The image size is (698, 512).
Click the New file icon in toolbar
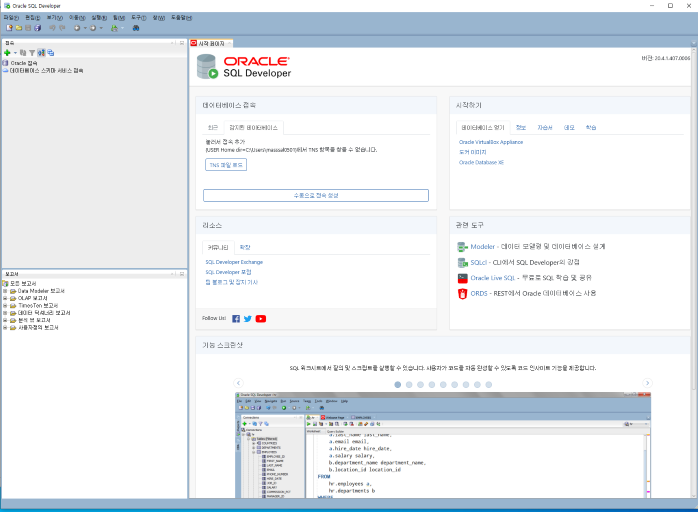9,28
